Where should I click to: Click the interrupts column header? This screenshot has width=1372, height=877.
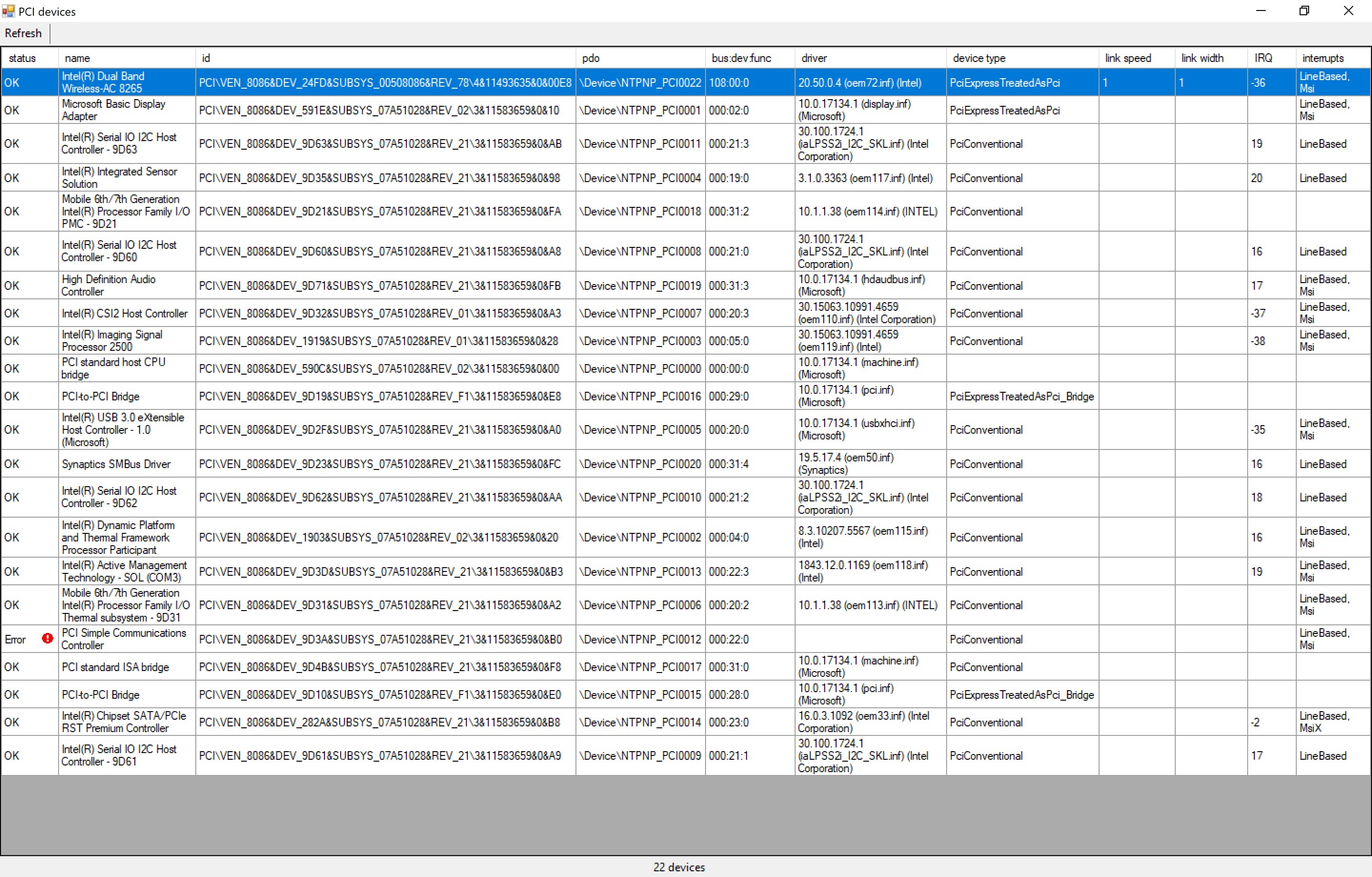click(1333, 58)
